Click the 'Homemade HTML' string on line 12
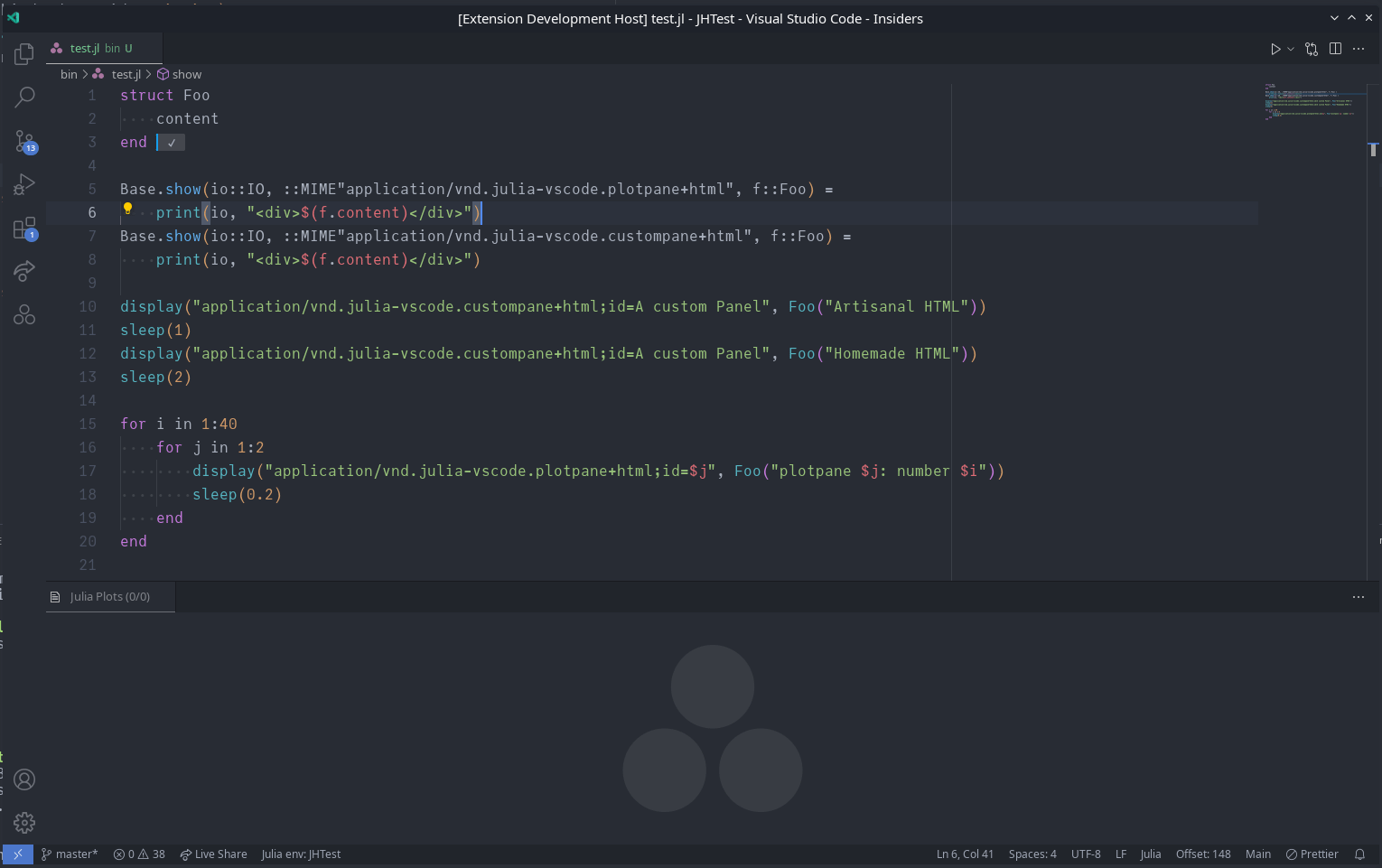Screen dimensions: 1382x868 click(892, 354)
